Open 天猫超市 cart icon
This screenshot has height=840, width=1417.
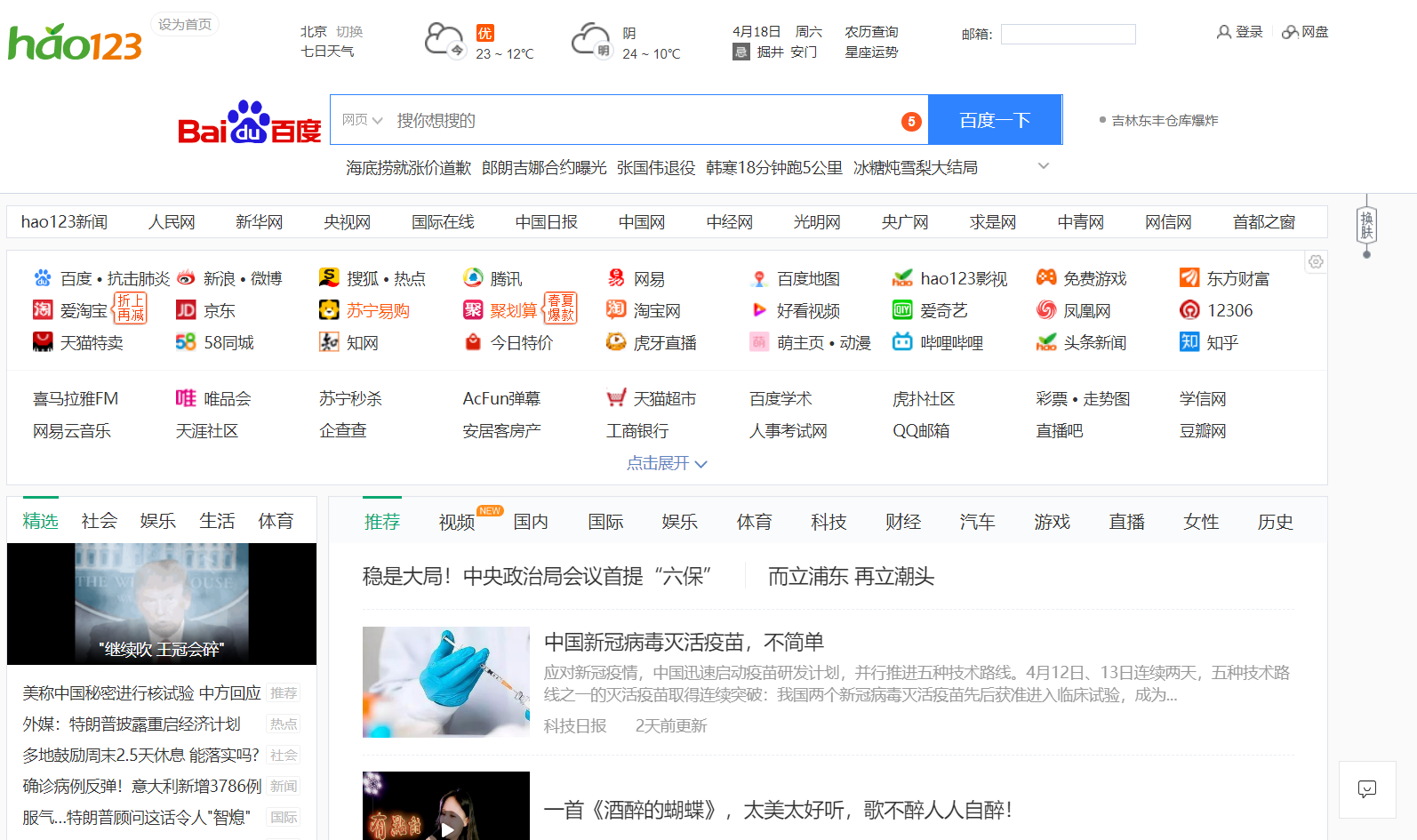coord(616,398)
